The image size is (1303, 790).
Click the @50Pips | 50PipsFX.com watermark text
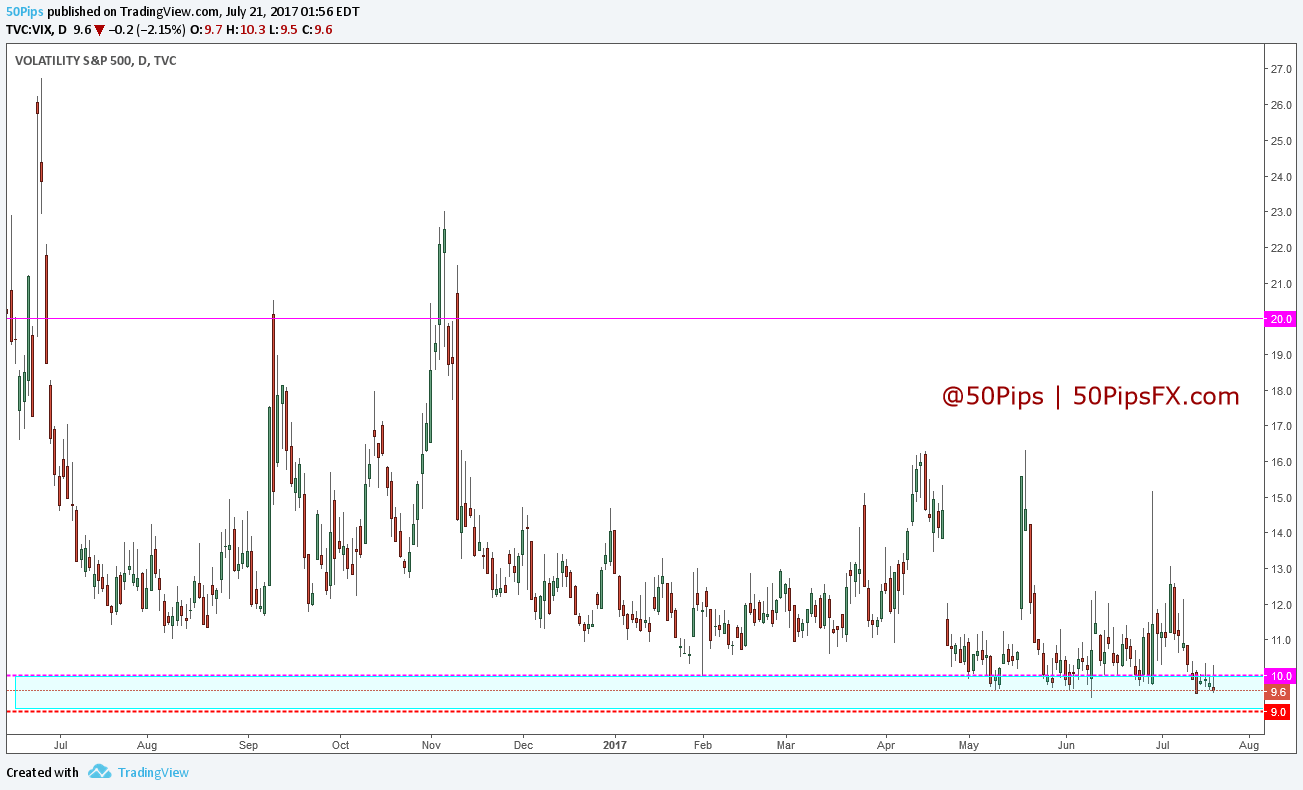1090,397
